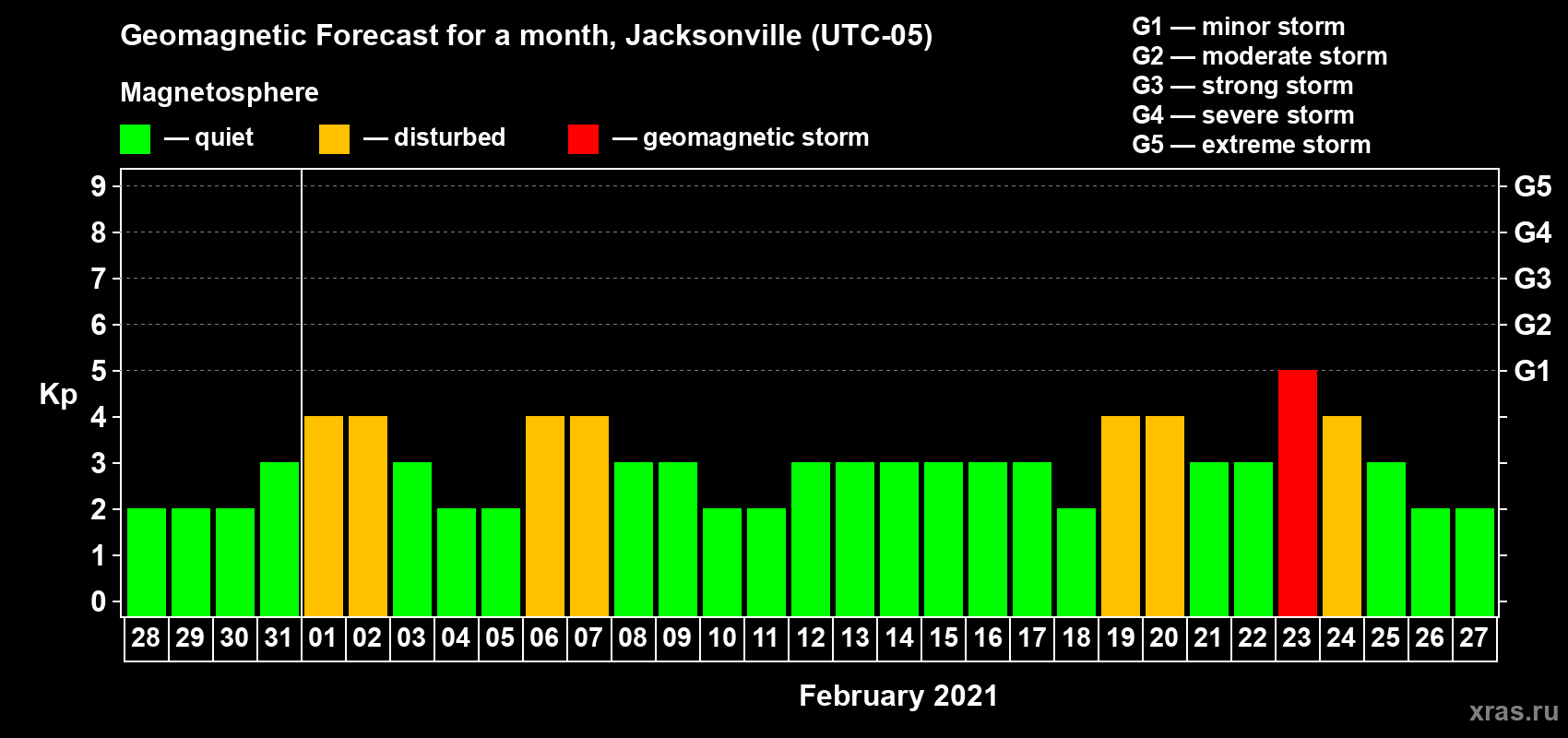Click the Kp value 5 axis label
The image size is (1568, 738).
(x=99, y=371)
